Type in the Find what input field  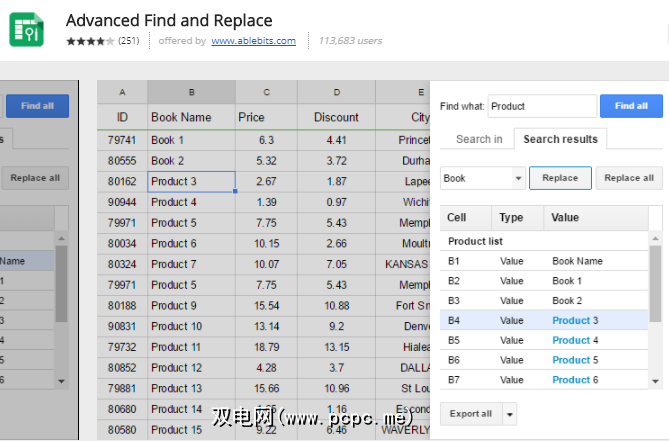[540, 106]
